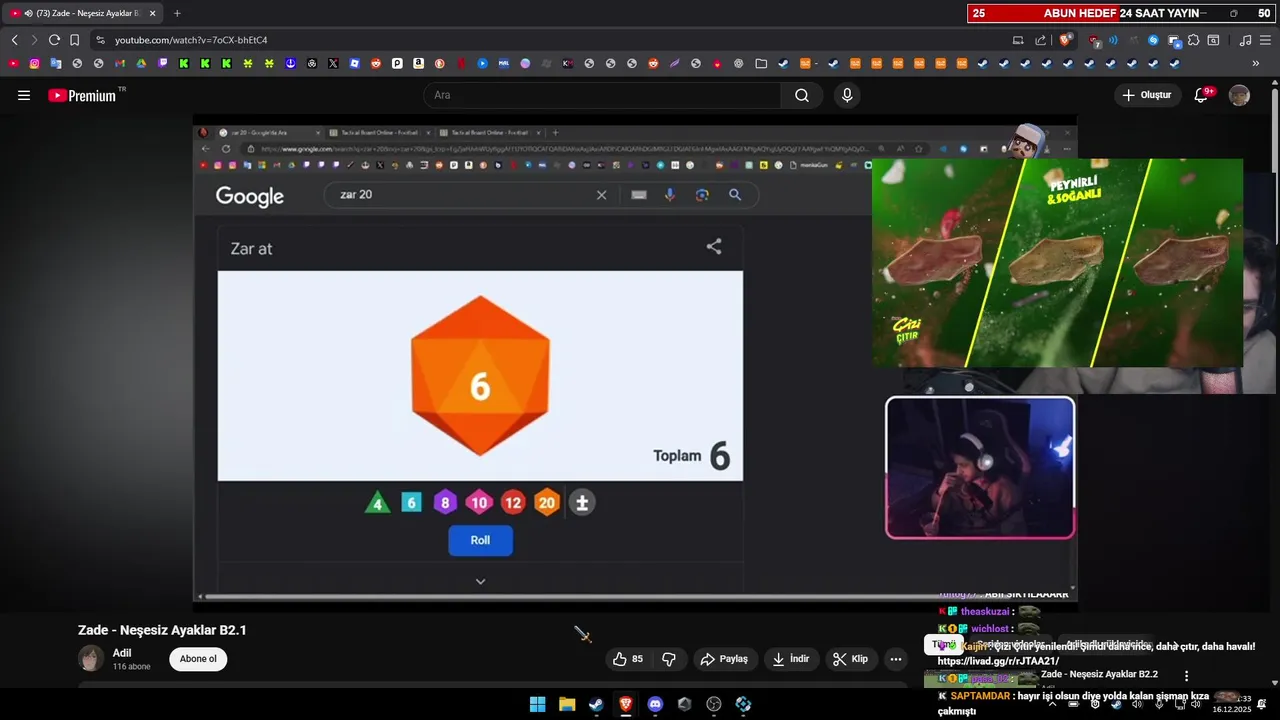Share the video with Paylaş
The image size is (1280, 720).
click(x=724, y=659)
